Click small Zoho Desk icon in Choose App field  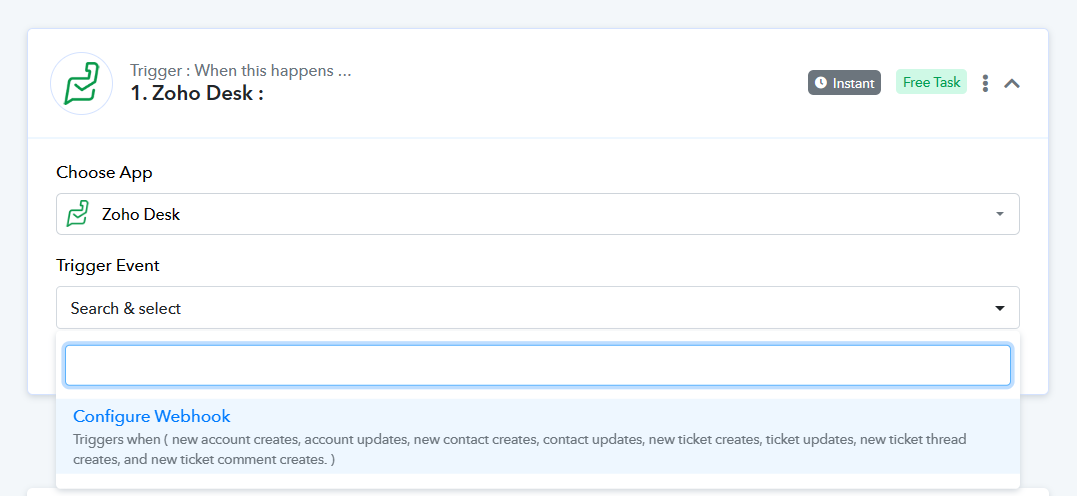pos(78,214)
